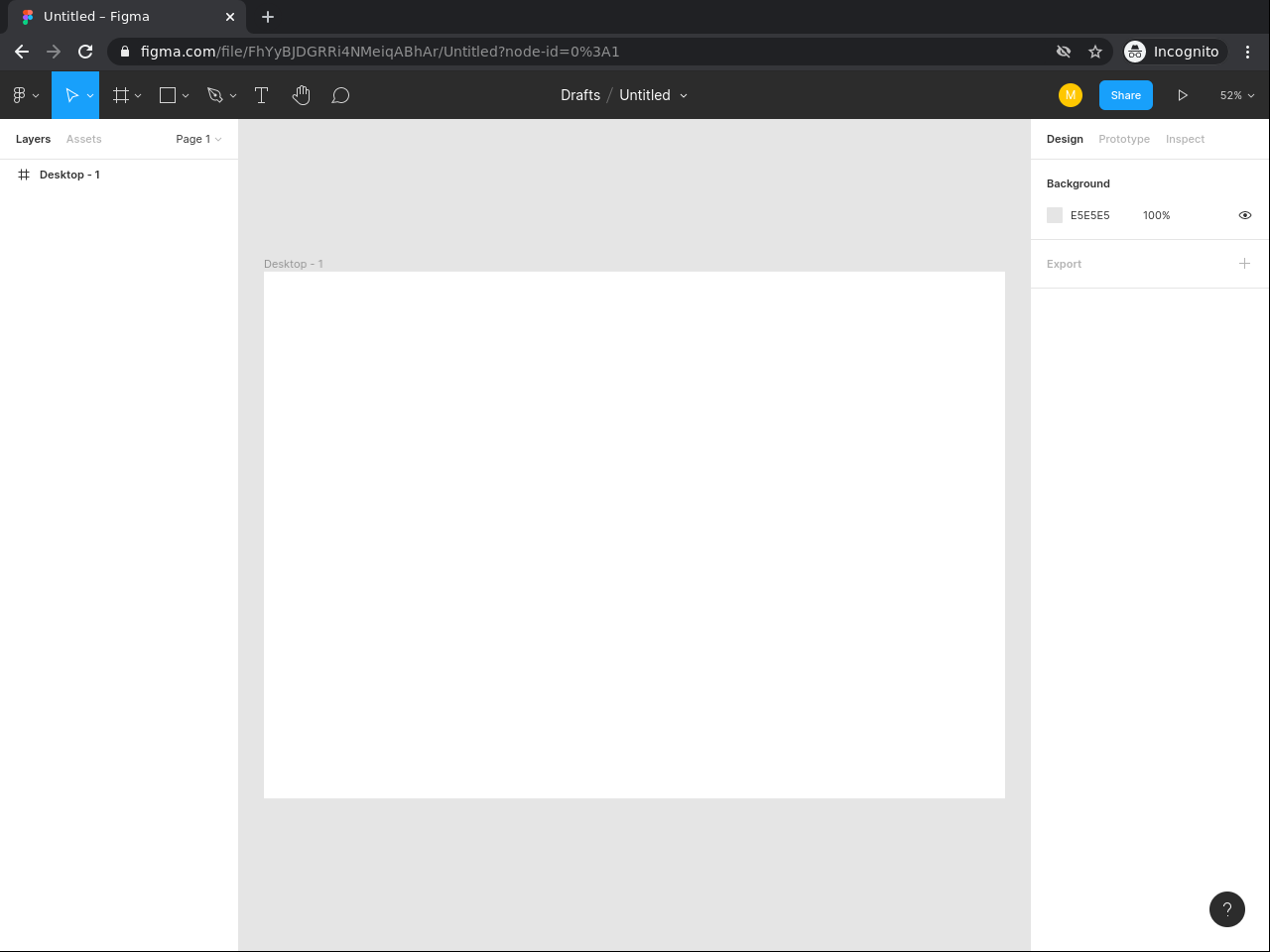
Task: Expand the main menu chevron
Action: tap(36, 96)
